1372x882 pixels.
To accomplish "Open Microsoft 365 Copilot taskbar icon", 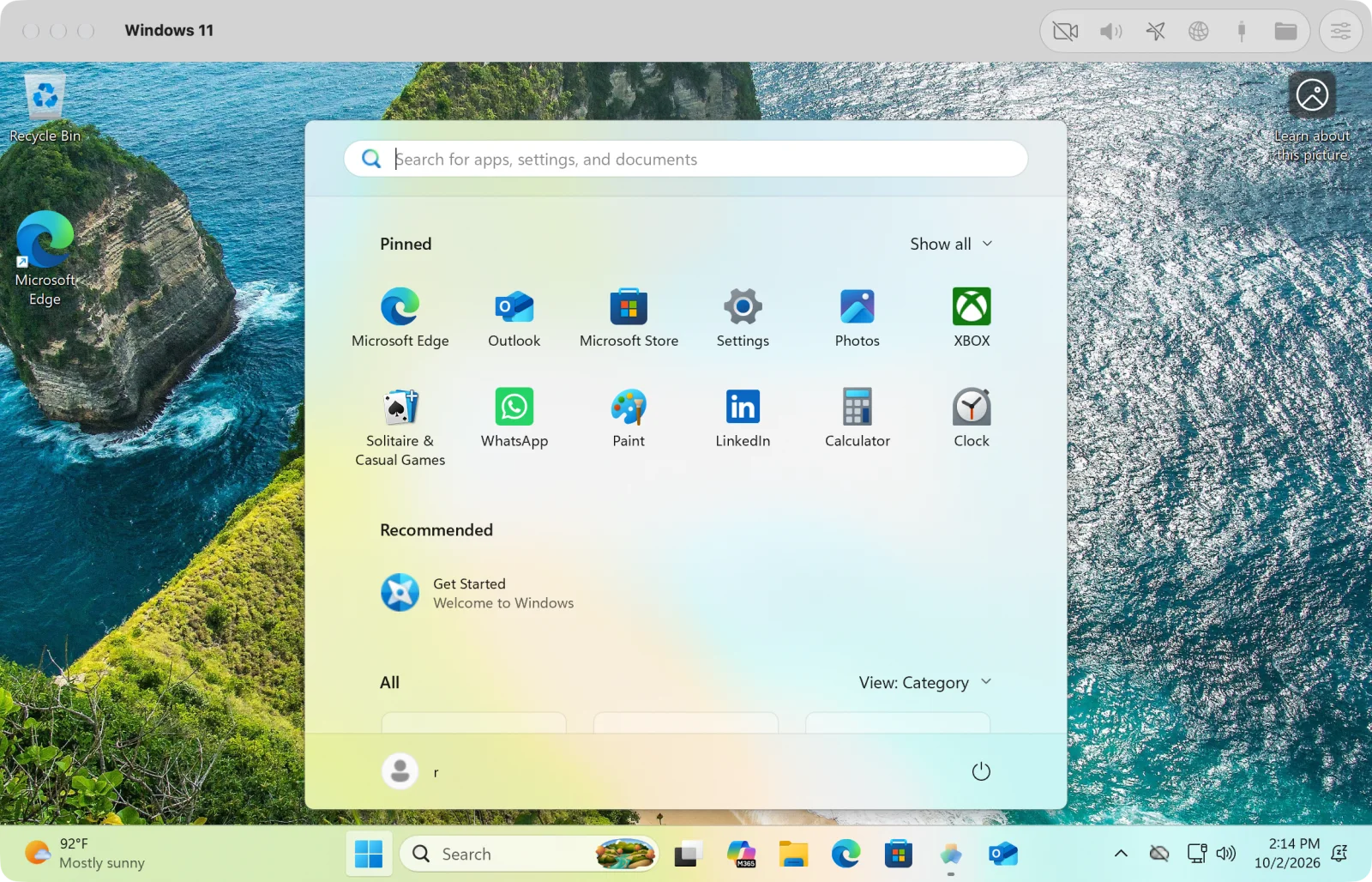I will [741, 854].
